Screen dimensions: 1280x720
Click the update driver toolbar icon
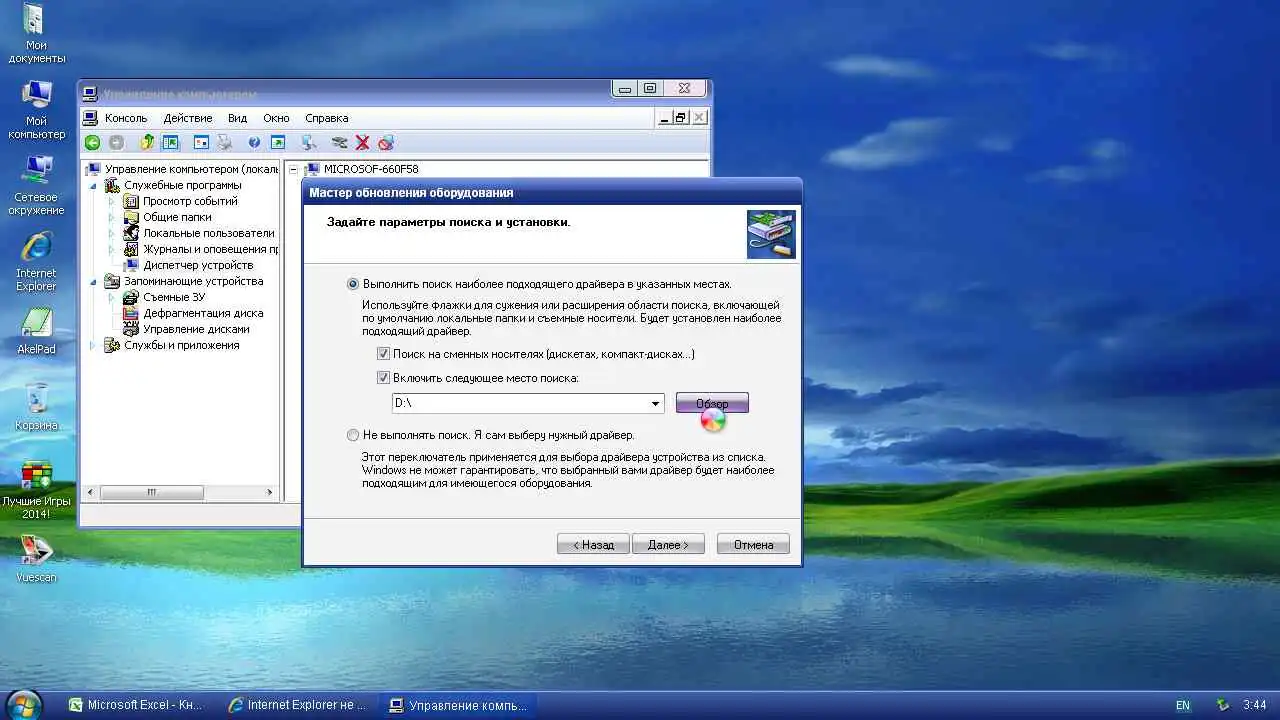(339, 143)
